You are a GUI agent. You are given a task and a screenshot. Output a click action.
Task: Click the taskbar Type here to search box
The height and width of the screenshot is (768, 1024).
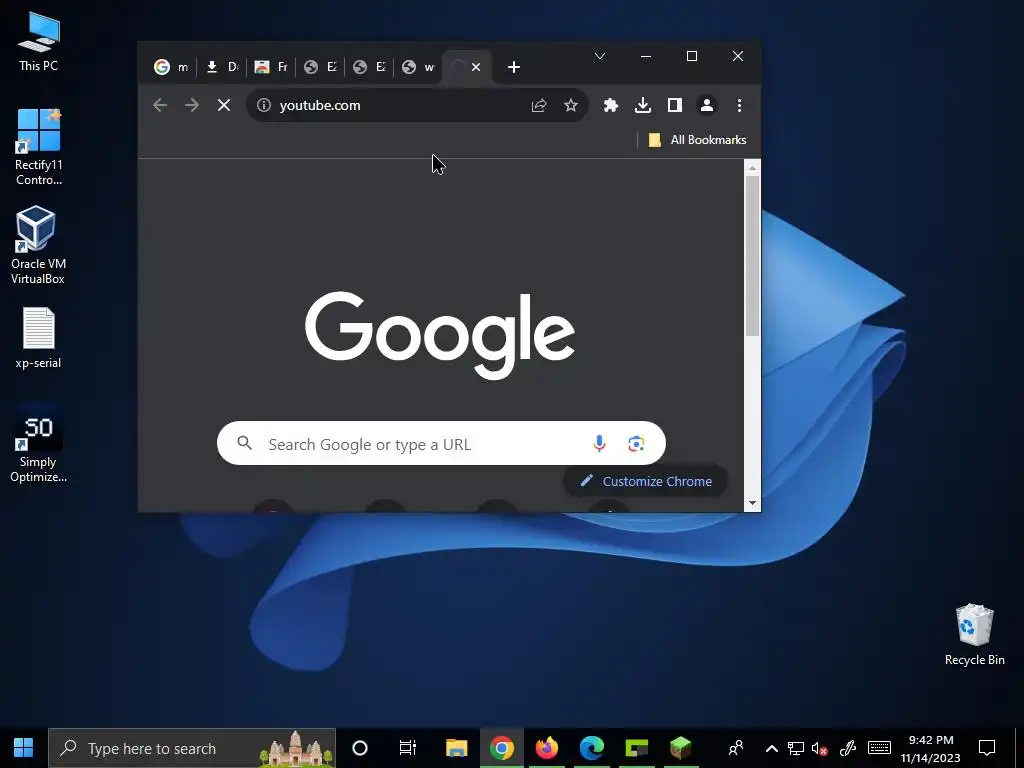pyautogui.click(x=192, y=748)
